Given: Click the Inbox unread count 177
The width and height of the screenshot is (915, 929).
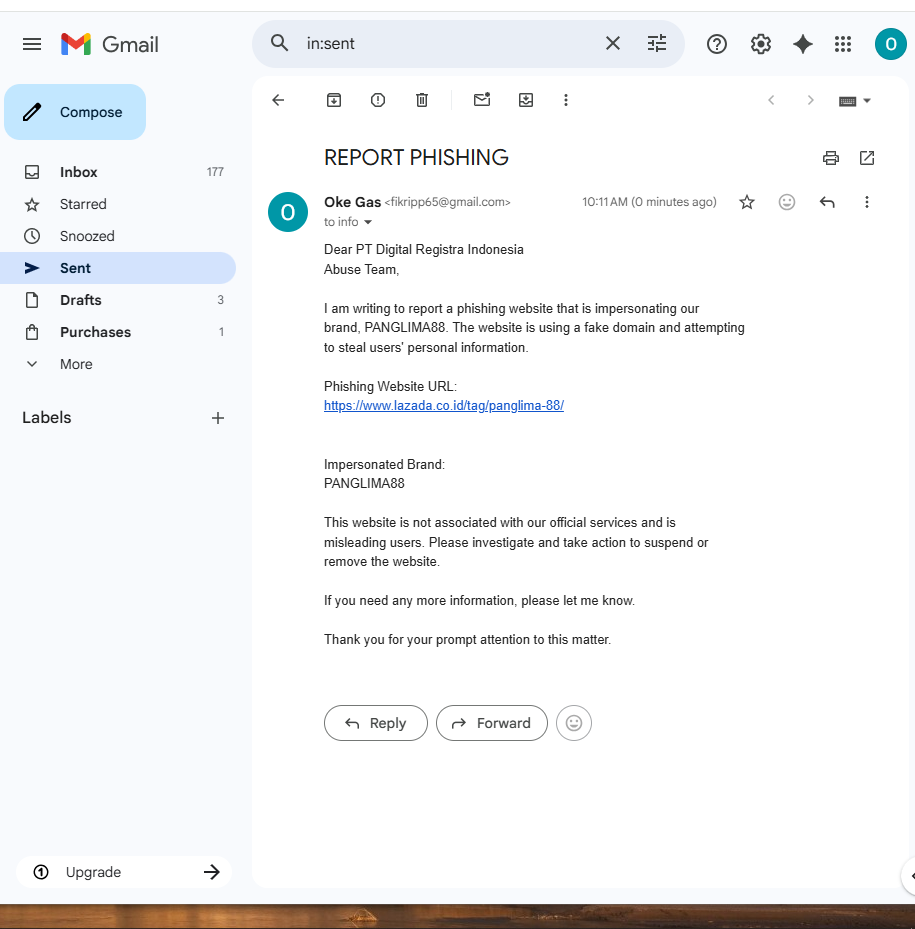Looking at the screenshot, I should click(215, 172).
